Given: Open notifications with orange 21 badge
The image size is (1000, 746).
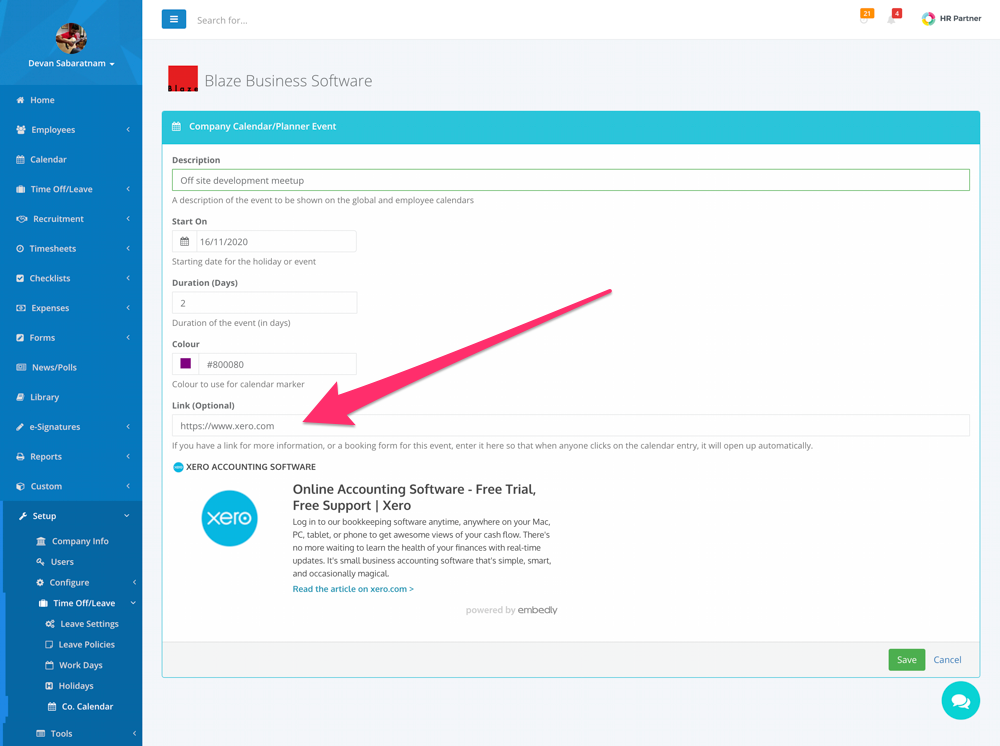Looking at the screenshot, I should pos(865,15).
